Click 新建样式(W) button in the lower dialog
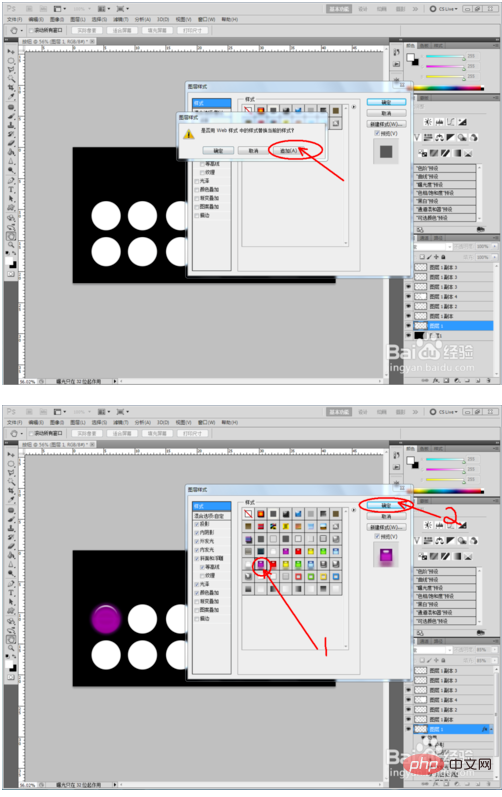502x797 pixels. pos(386,527)
